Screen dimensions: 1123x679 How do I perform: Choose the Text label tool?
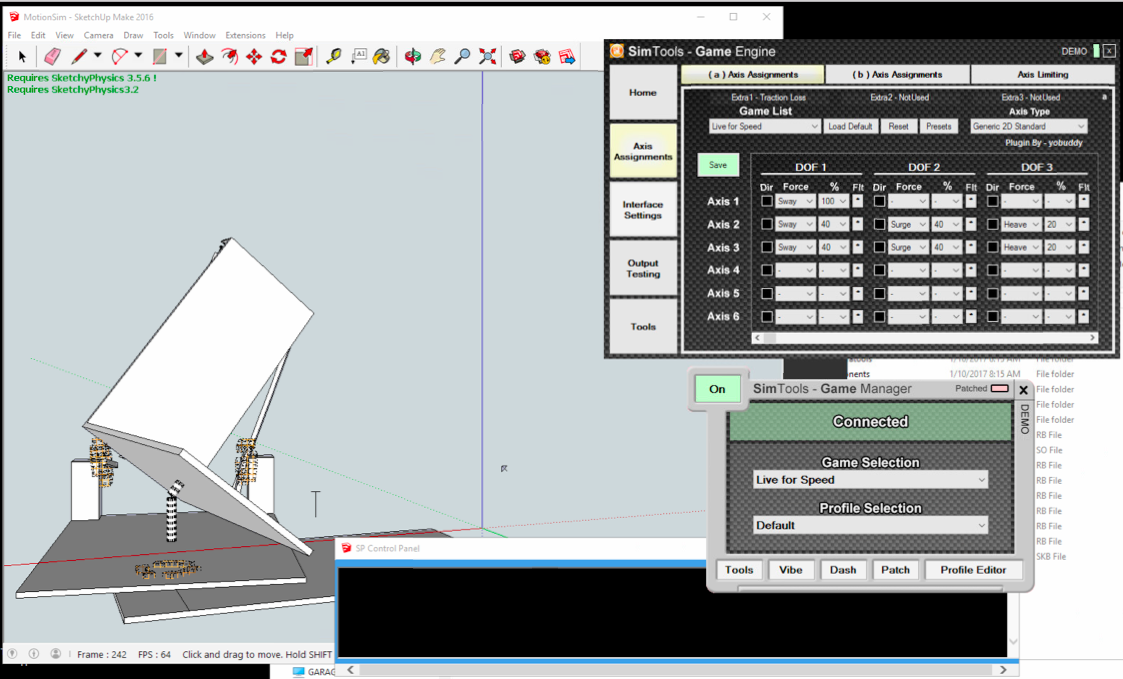pos(358,57)
